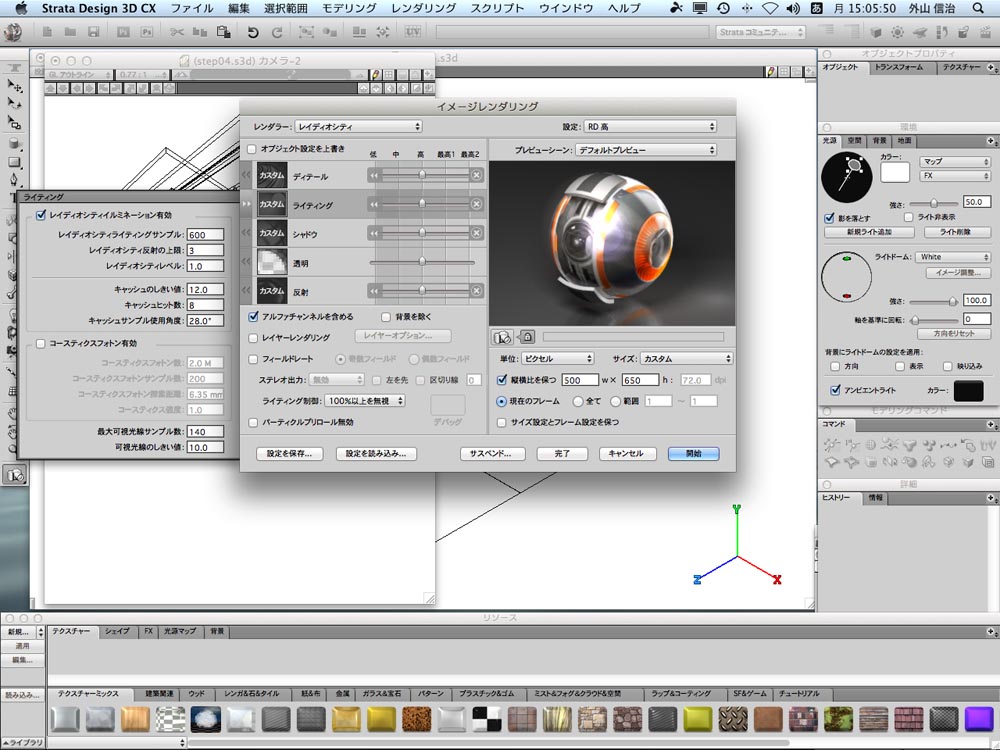The width and height of the screenshot is (1000, 750).
Task: Open the レンダリング menu
Action: click(423, 8)
